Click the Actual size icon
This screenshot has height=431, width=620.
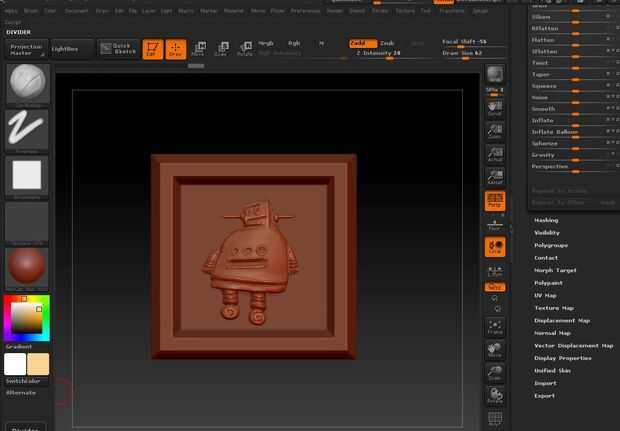coord(495,154)
